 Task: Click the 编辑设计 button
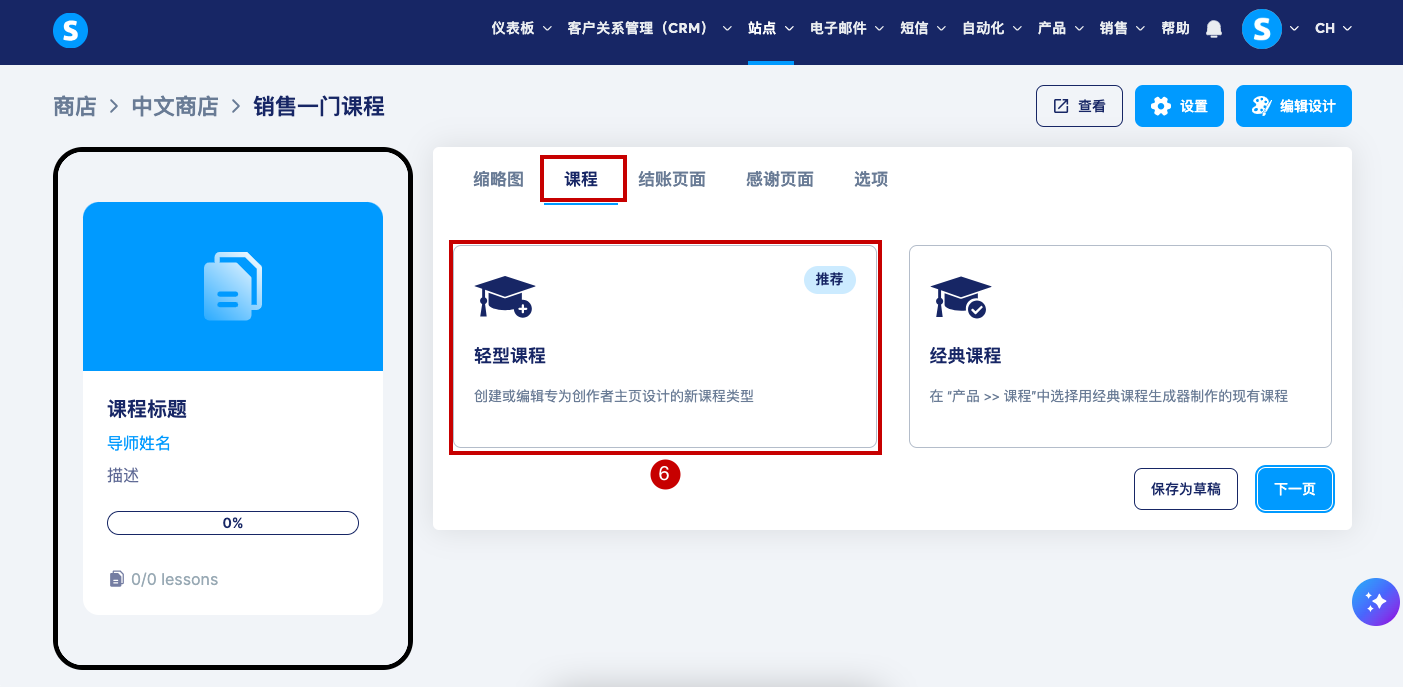tap(1294, 106)
